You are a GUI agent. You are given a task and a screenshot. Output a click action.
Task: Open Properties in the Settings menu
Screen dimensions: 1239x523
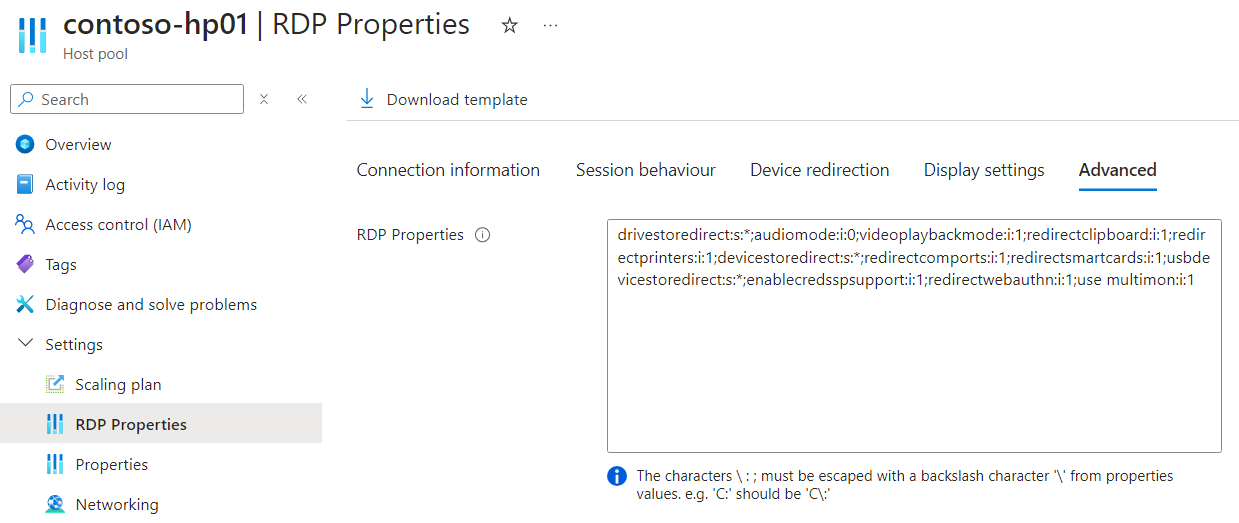point(111,464)
